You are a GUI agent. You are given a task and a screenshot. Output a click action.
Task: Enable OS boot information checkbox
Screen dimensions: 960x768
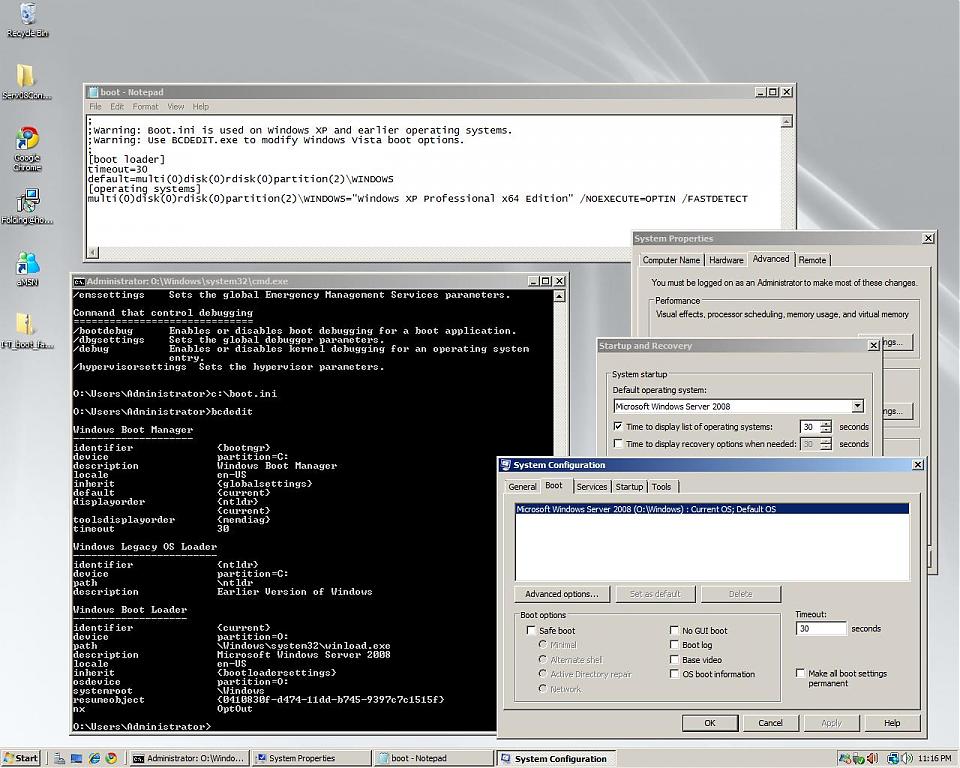pyautogui.click(x=674, y=674)
